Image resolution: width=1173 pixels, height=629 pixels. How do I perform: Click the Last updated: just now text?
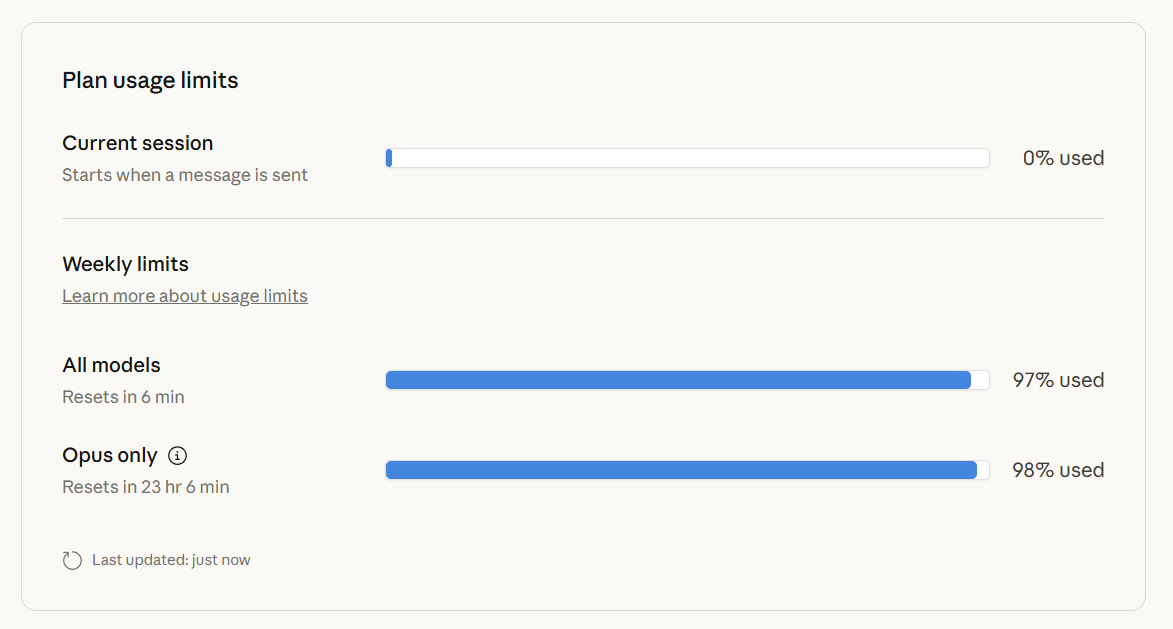tap(171, 560)
